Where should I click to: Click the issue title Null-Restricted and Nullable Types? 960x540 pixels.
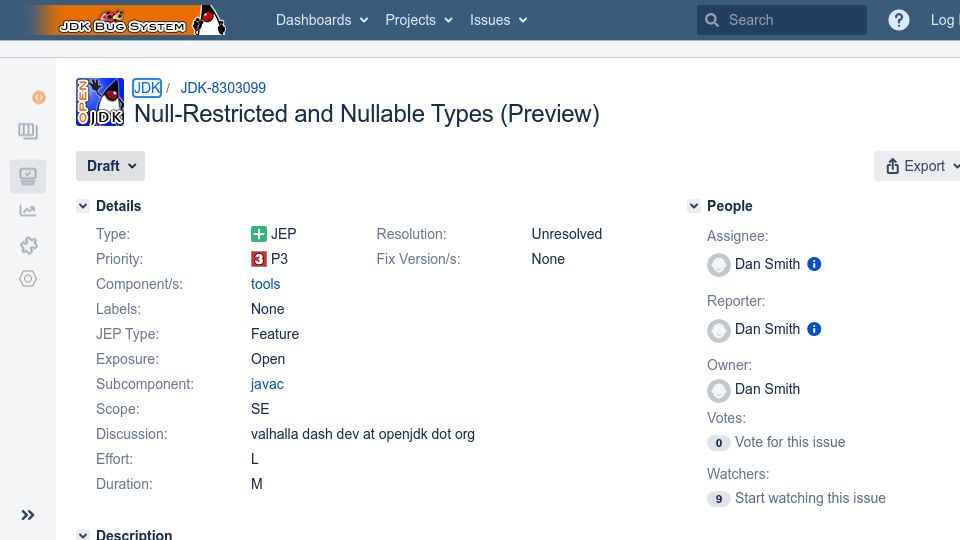[x=367, y=114]
